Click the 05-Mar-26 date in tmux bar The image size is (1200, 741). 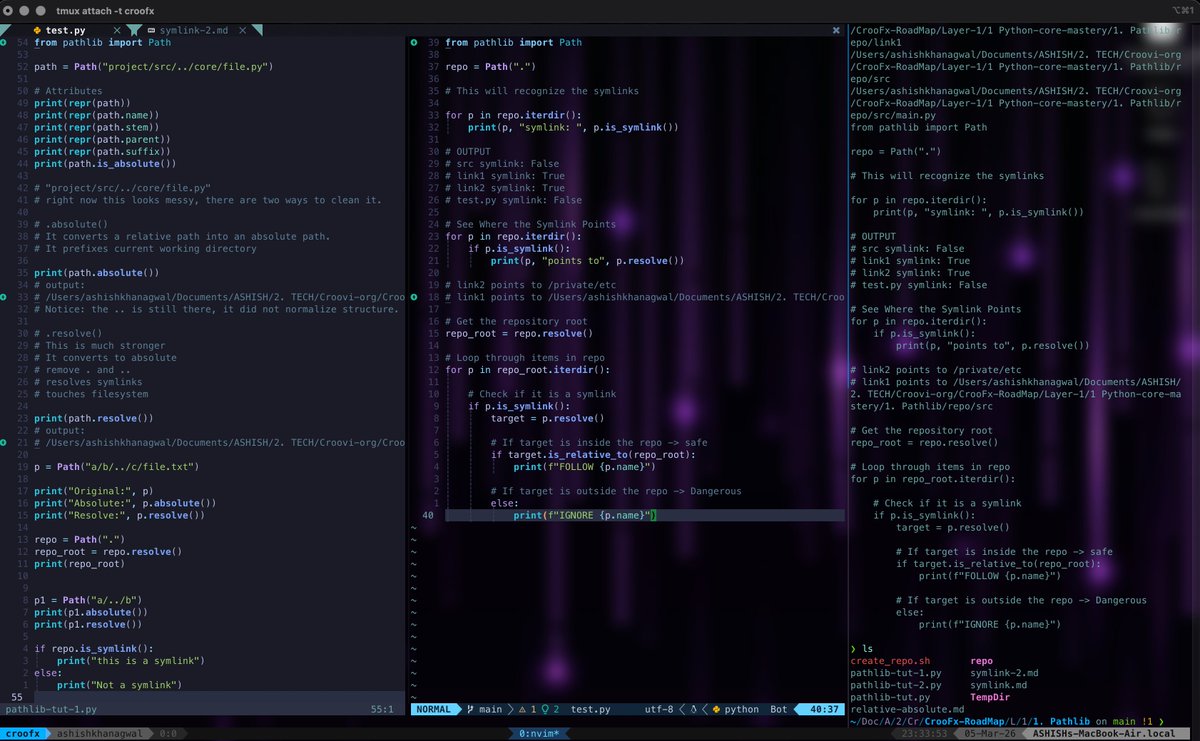[x=991, y=733]
